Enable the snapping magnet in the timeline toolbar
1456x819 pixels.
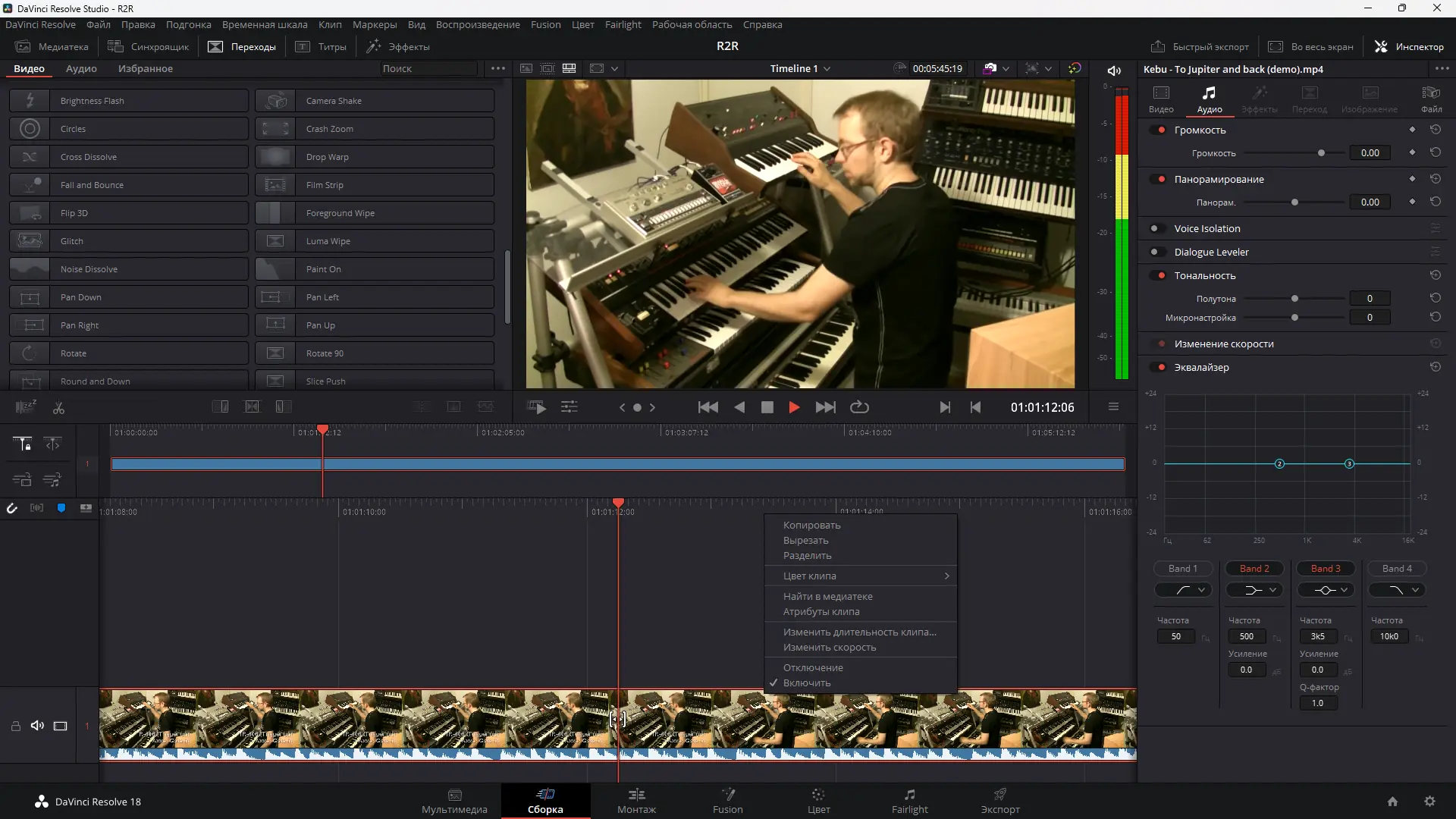point(12,508)
